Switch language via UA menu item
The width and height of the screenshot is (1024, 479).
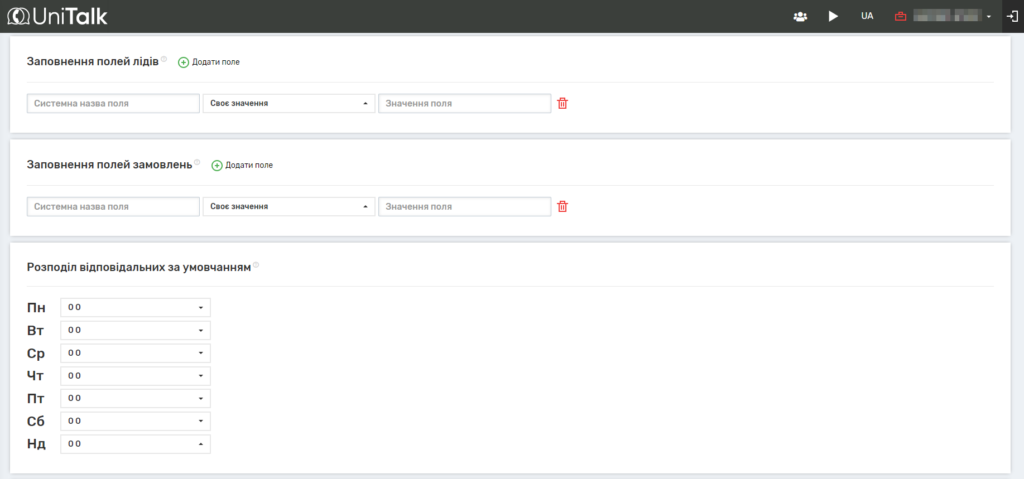coord(867,17)
